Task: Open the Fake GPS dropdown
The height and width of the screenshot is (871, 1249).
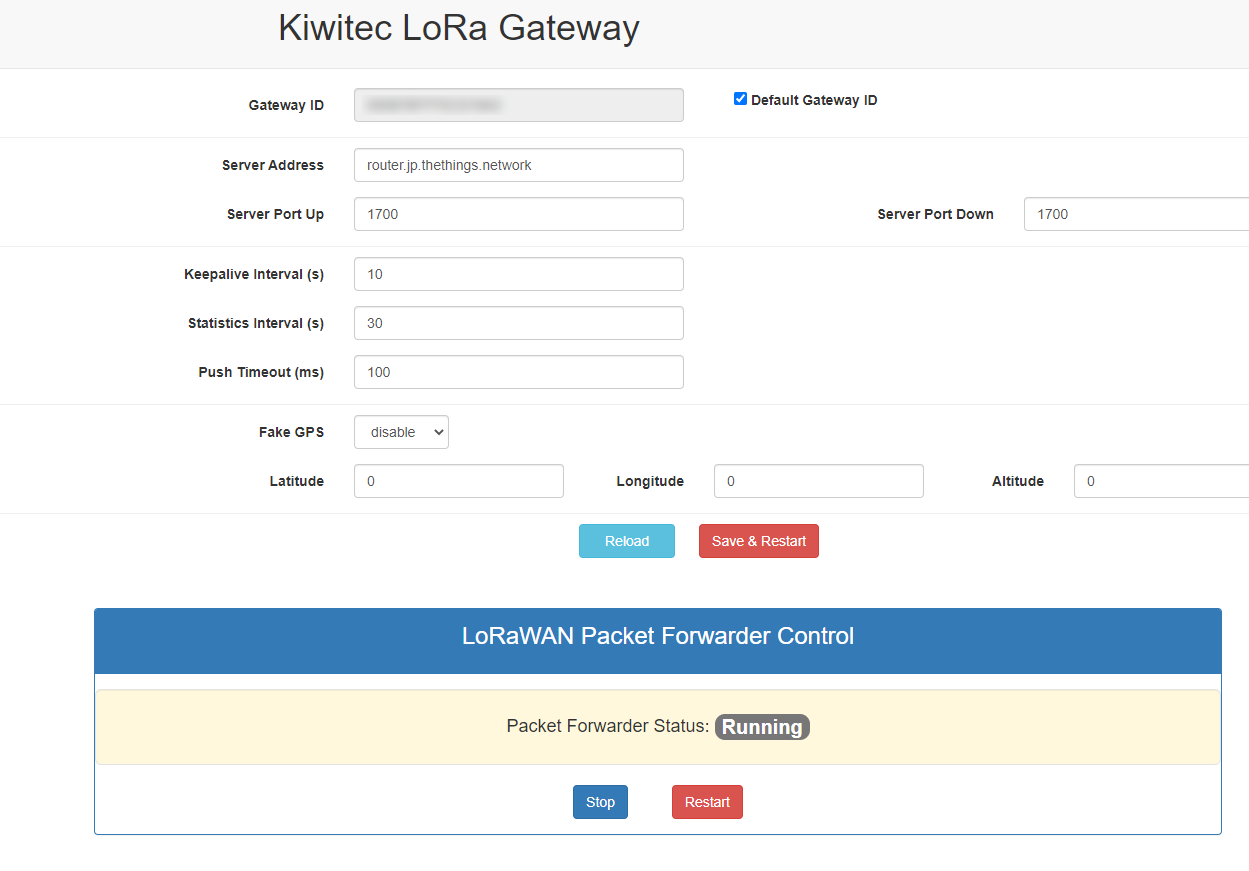Action: [401, 432]
